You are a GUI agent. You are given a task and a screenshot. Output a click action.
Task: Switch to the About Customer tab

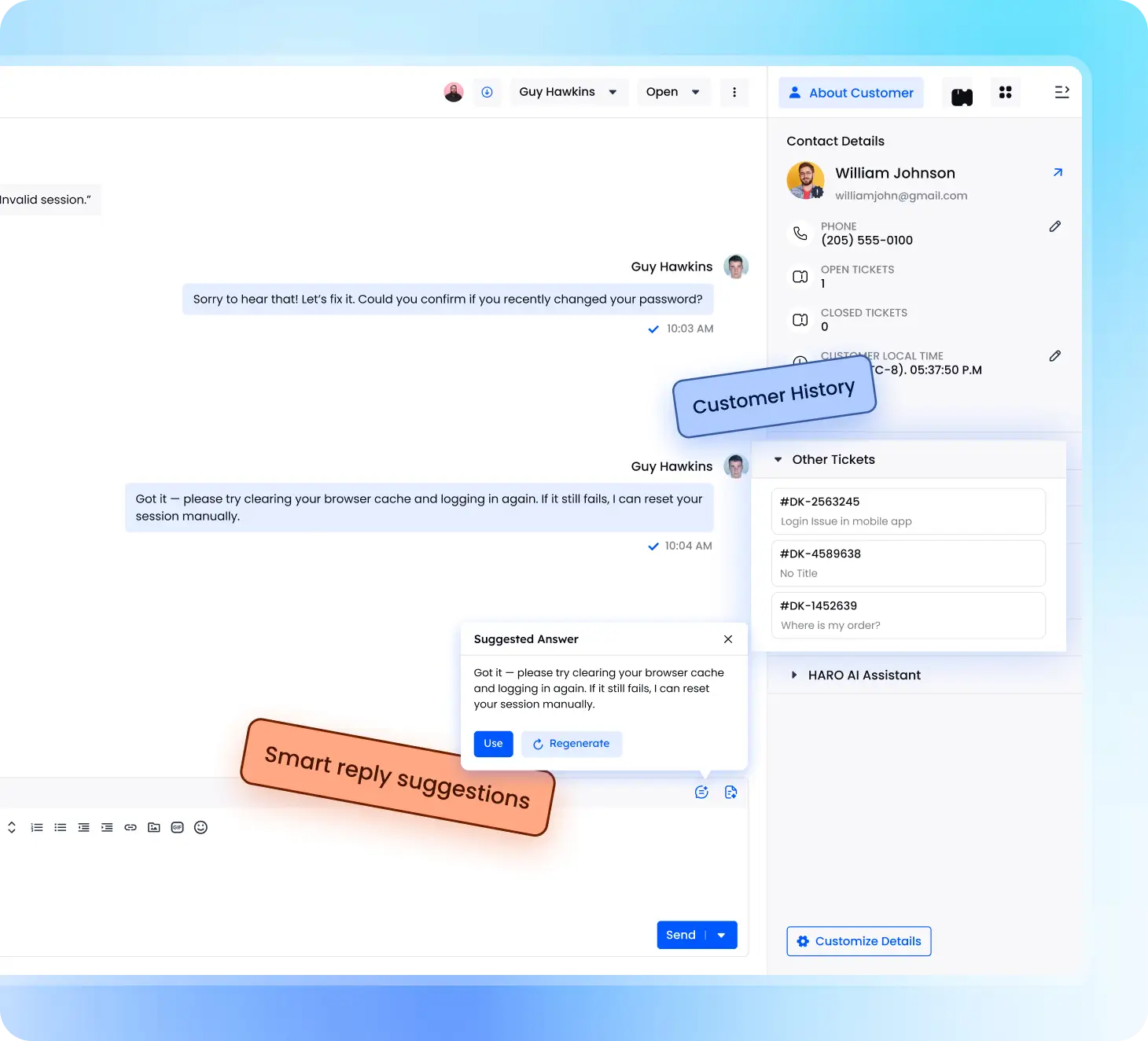click(851, 93)
